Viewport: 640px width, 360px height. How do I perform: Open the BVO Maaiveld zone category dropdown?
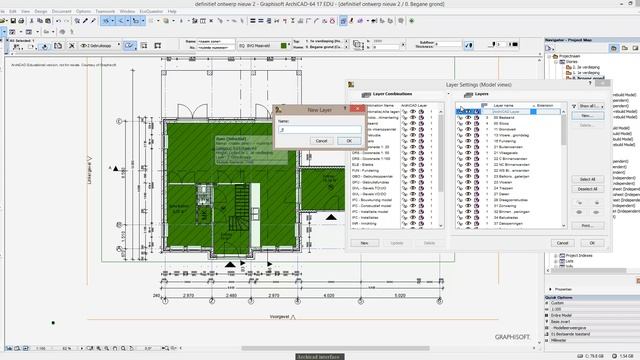tap(264, 46)
